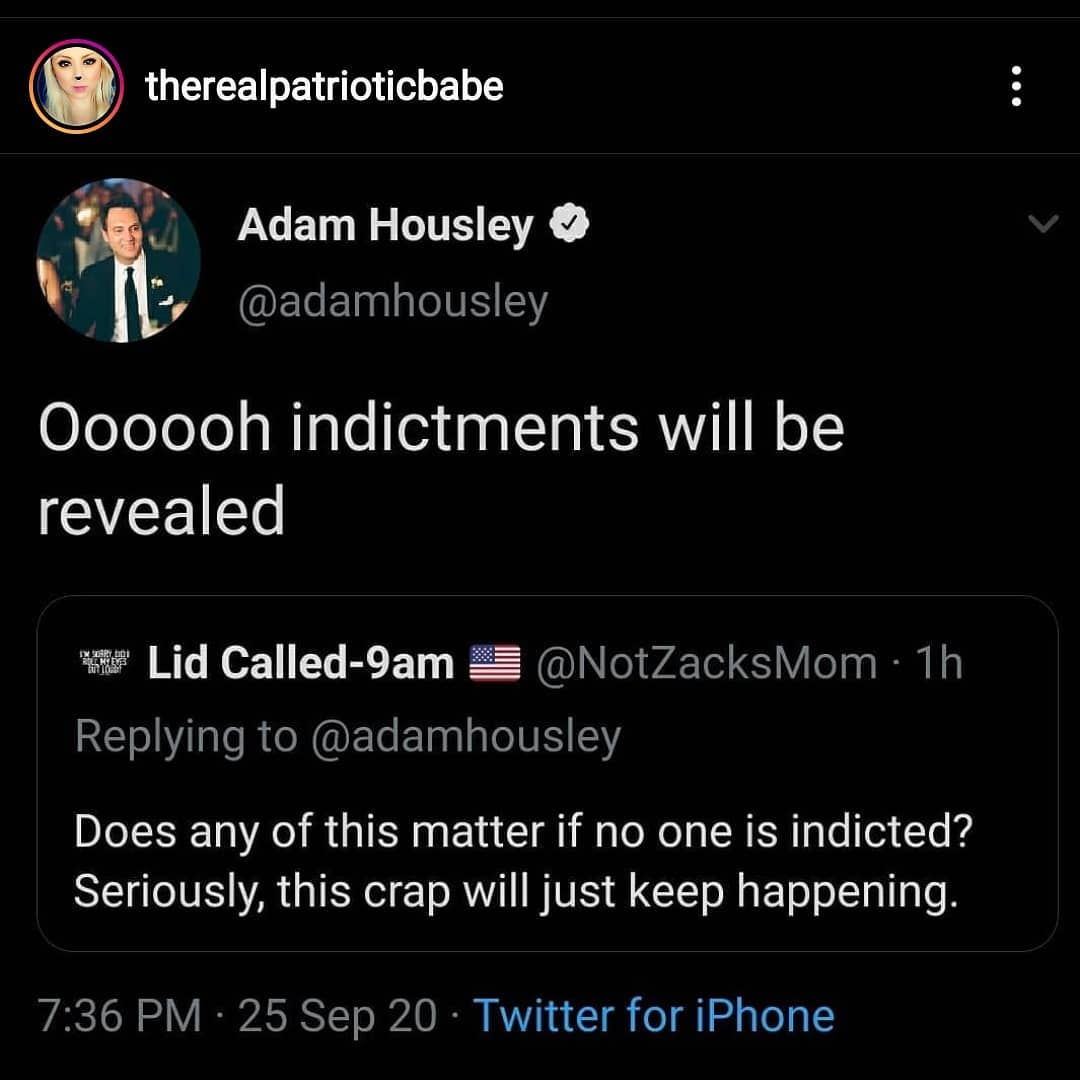The height and width of the screenshot is (1080, 1080).
Task: Open the @adamhousley handle below the name
Action: [392, 300]
